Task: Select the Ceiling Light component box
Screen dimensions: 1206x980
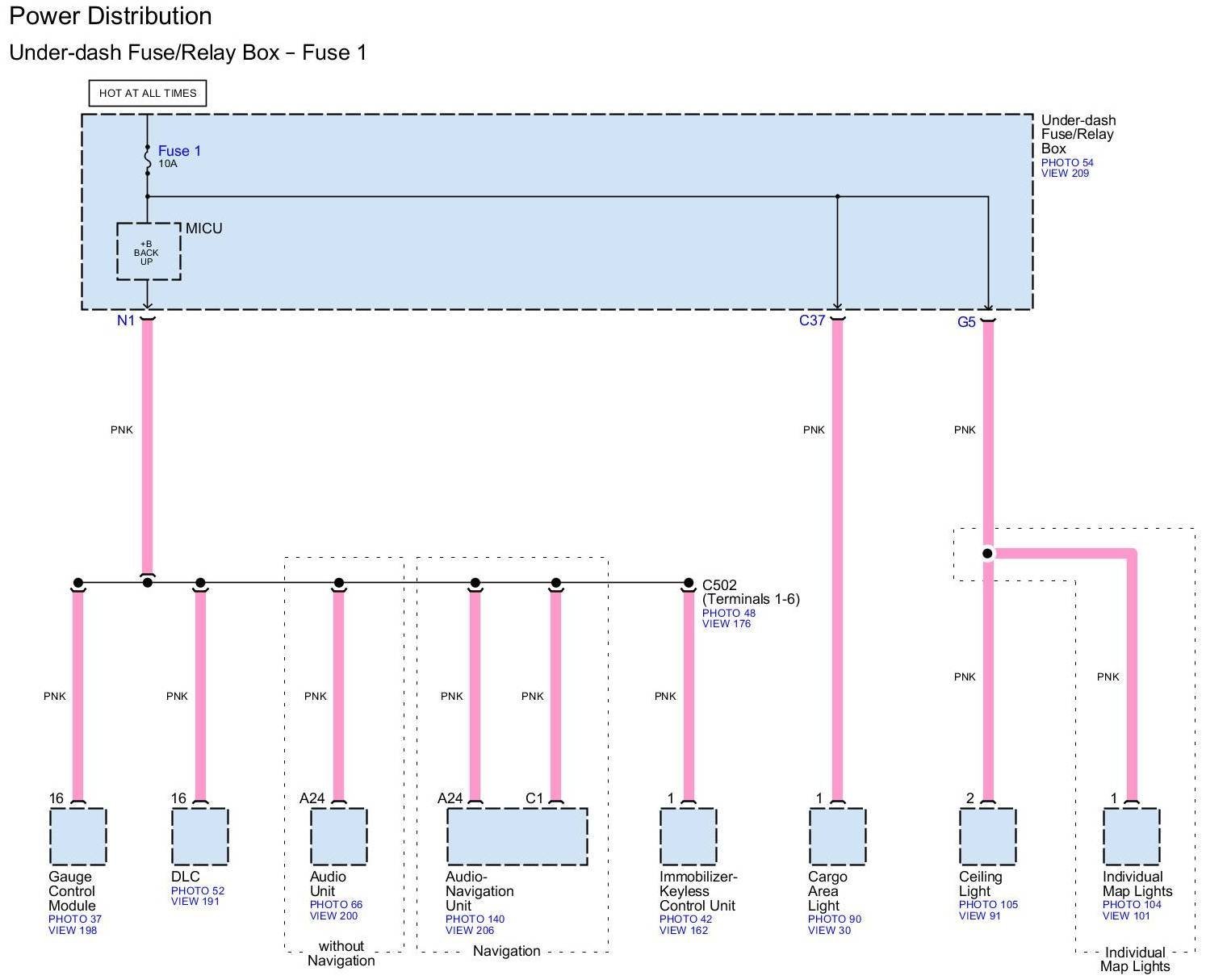Action: point(987,836)
